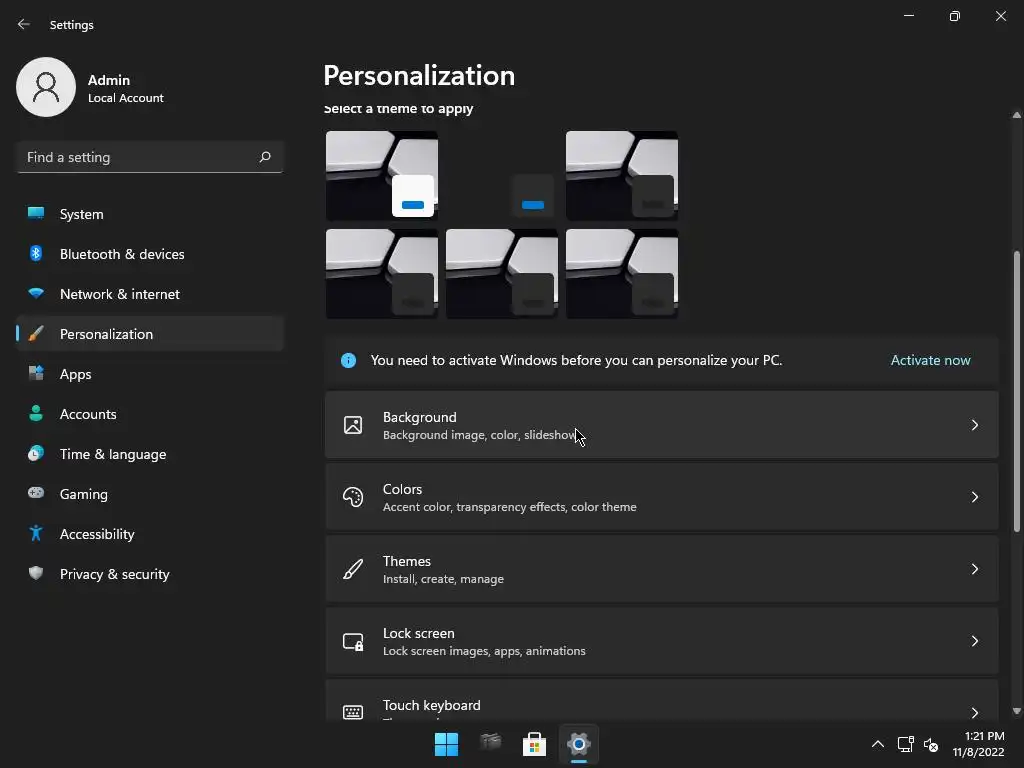Click the Network wifi icon

coord(36,293)
